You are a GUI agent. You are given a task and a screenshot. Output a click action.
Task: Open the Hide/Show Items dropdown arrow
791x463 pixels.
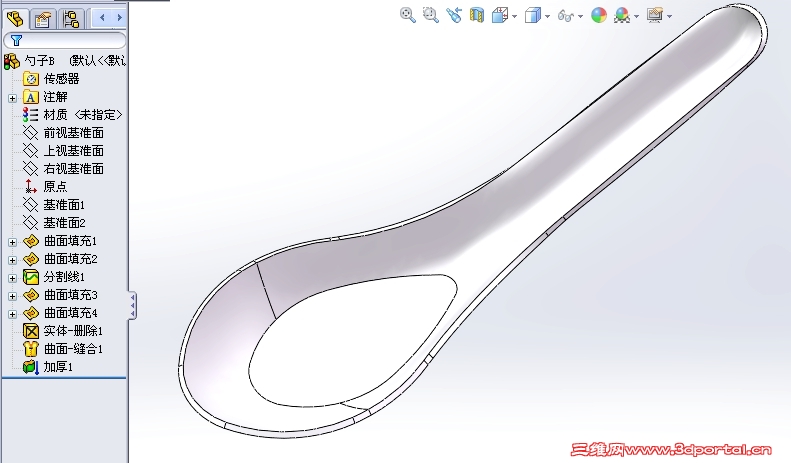click(x=581, y=17)
